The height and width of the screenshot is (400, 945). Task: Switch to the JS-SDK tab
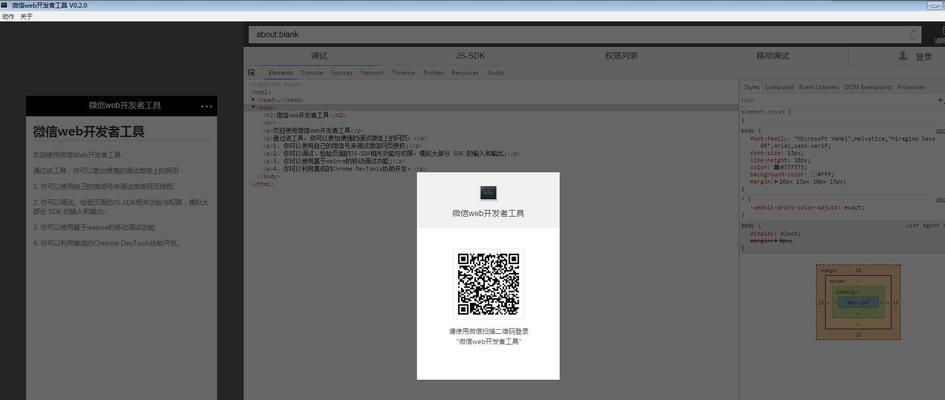[471, 56]
